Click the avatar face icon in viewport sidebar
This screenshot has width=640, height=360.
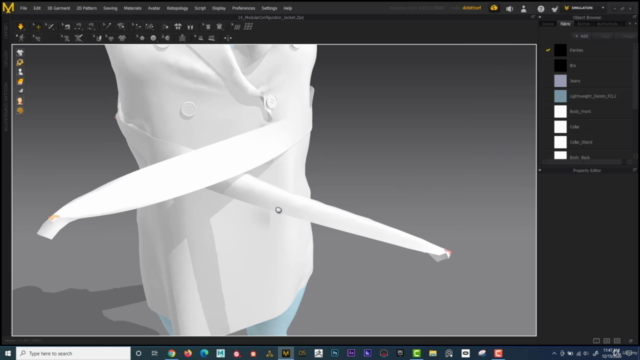20,101
